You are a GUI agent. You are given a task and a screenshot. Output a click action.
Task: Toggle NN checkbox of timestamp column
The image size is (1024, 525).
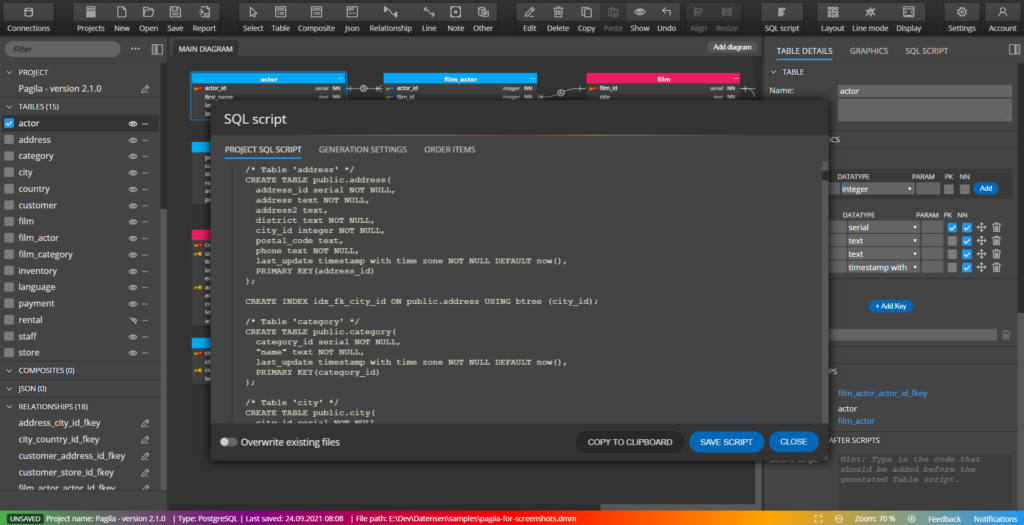(967, 267)
